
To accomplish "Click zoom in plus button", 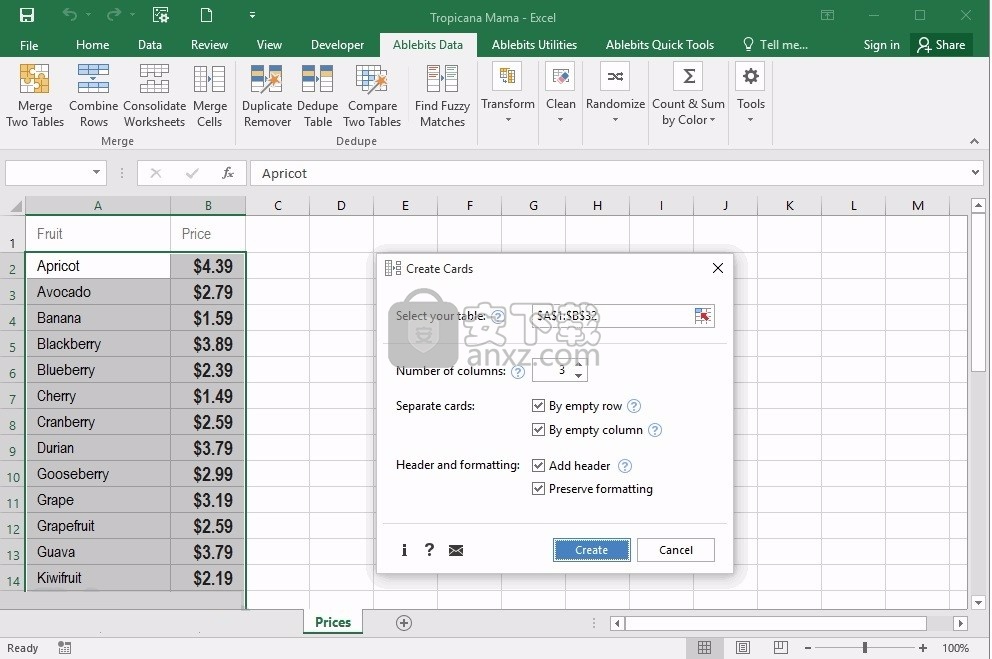I will [x=923, y=648].
